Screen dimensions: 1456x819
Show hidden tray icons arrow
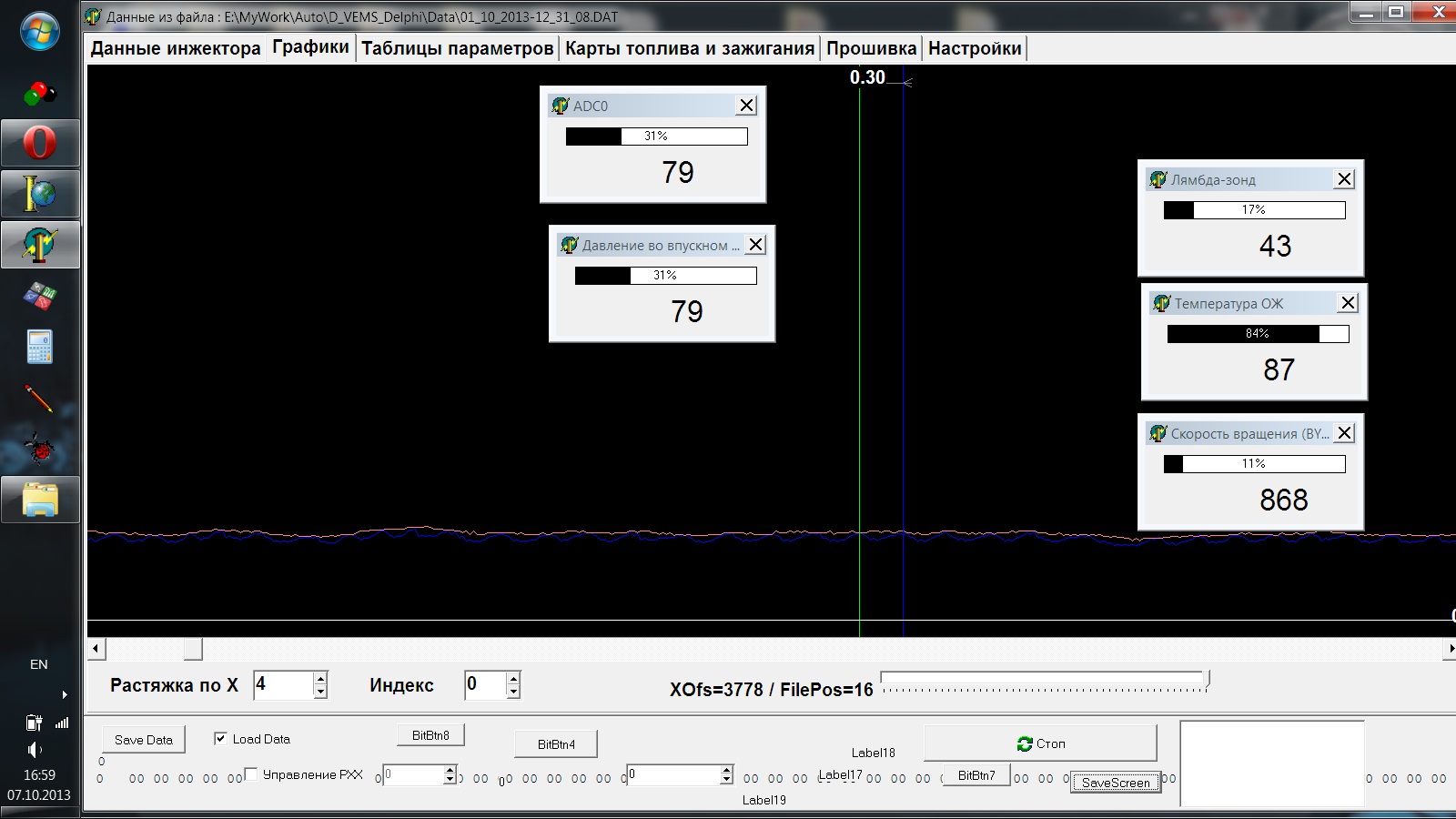click(64, 694)
